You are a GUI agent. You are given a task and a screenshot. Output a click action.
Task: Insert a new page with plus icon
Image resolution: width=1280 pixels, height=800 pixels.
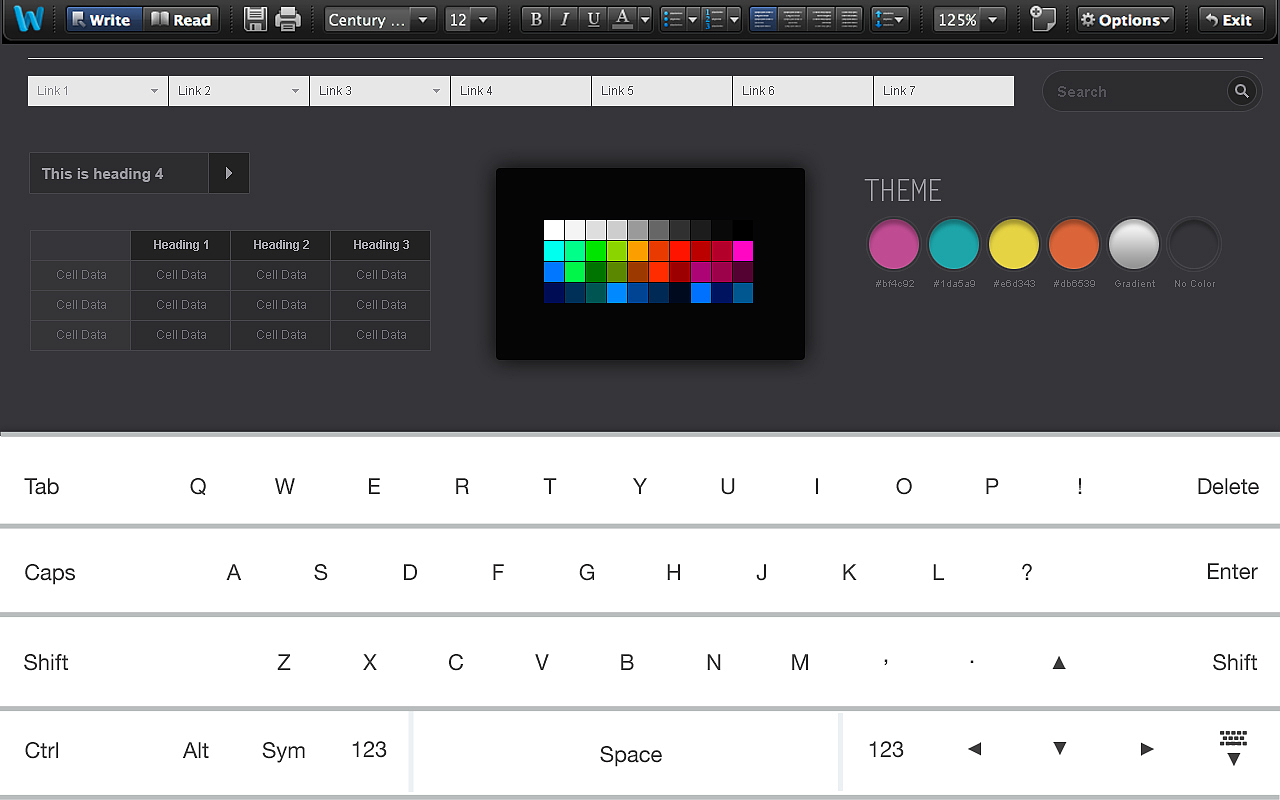point(1043,19)
